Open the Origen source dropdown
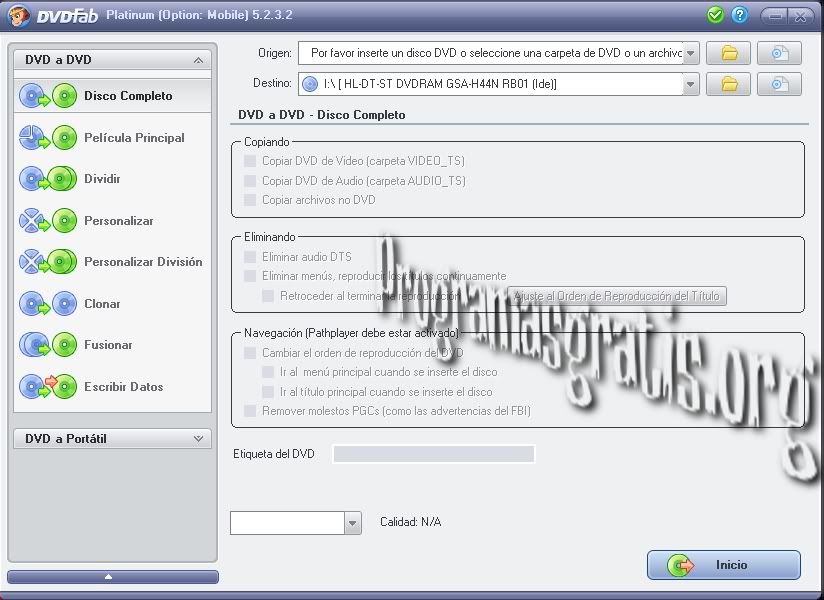Image resolution: width=824 pixels, height=600 pixels. coord(691,53)
